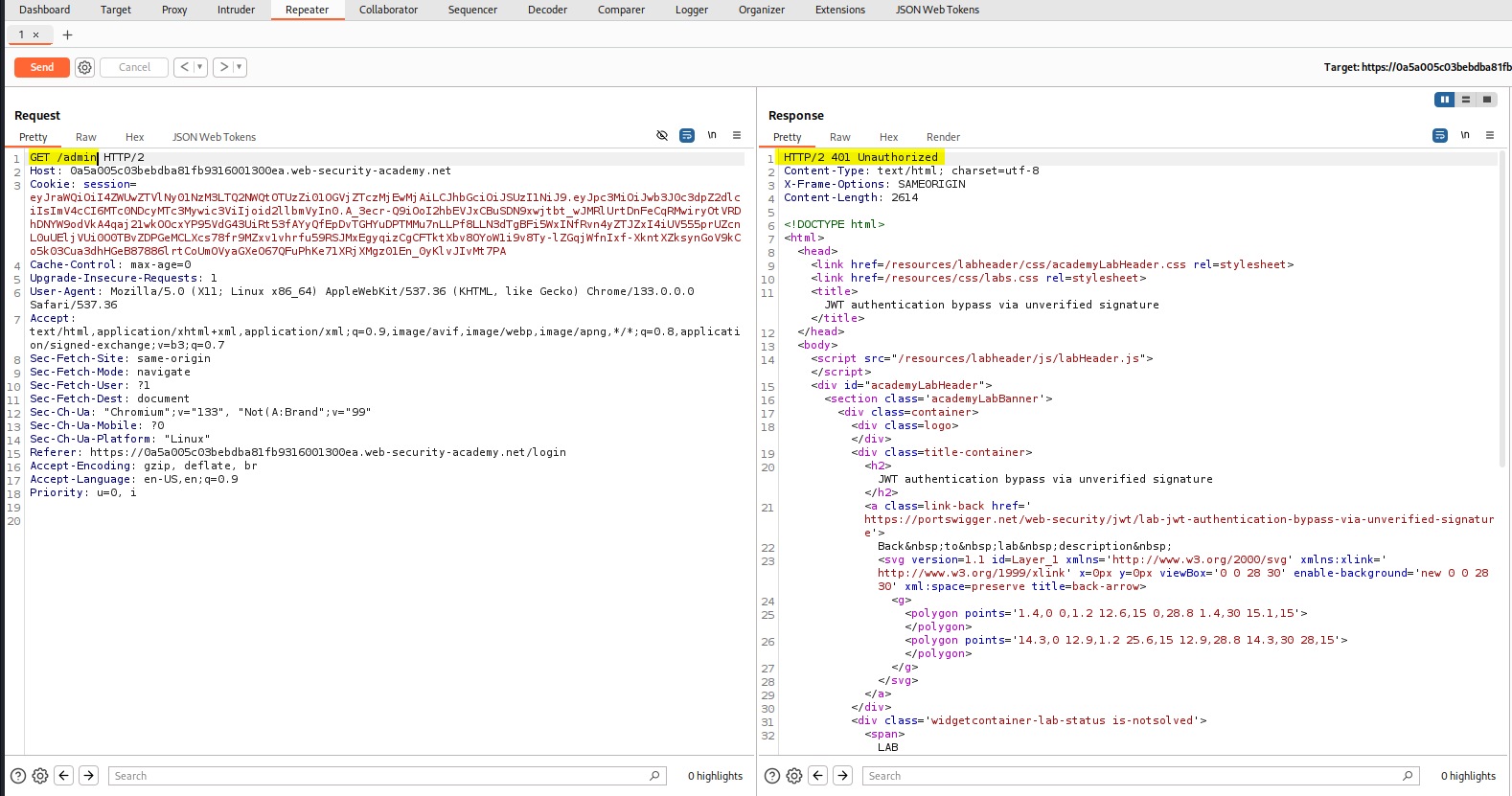The width and height of the screenshot is (1512, 796).
Task: Click magnifier icon in Request search
Action: coord(655,776)
